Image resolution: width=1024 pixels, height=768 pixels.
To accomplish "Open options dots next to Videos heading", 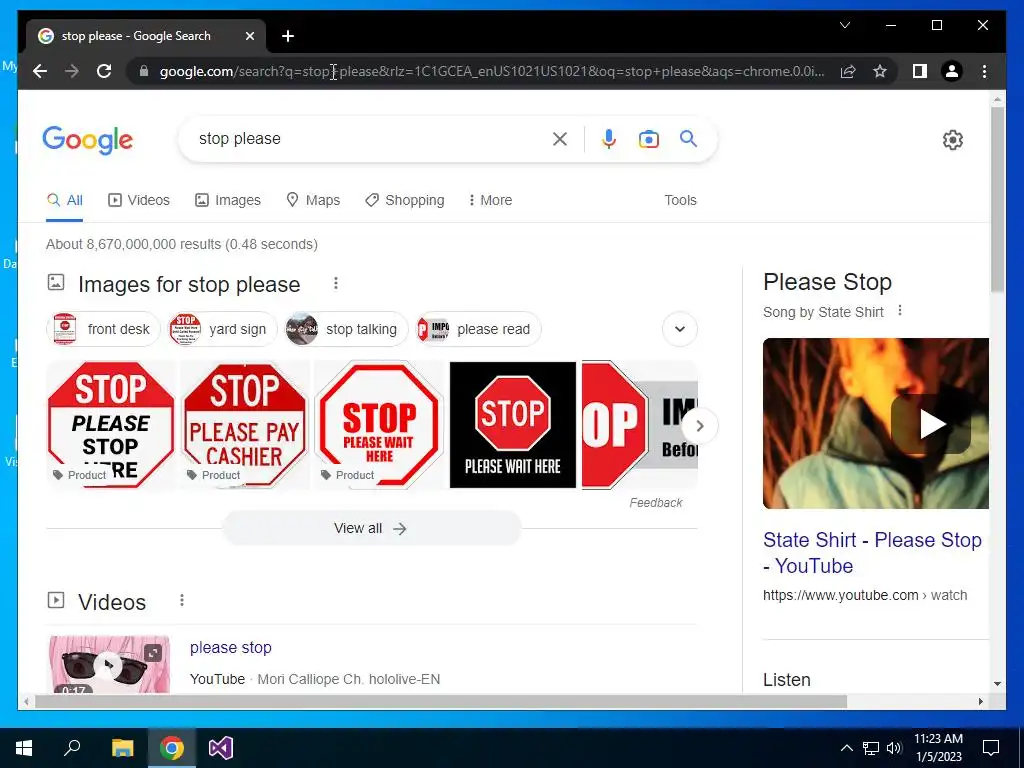I will [x=182, y=600].
